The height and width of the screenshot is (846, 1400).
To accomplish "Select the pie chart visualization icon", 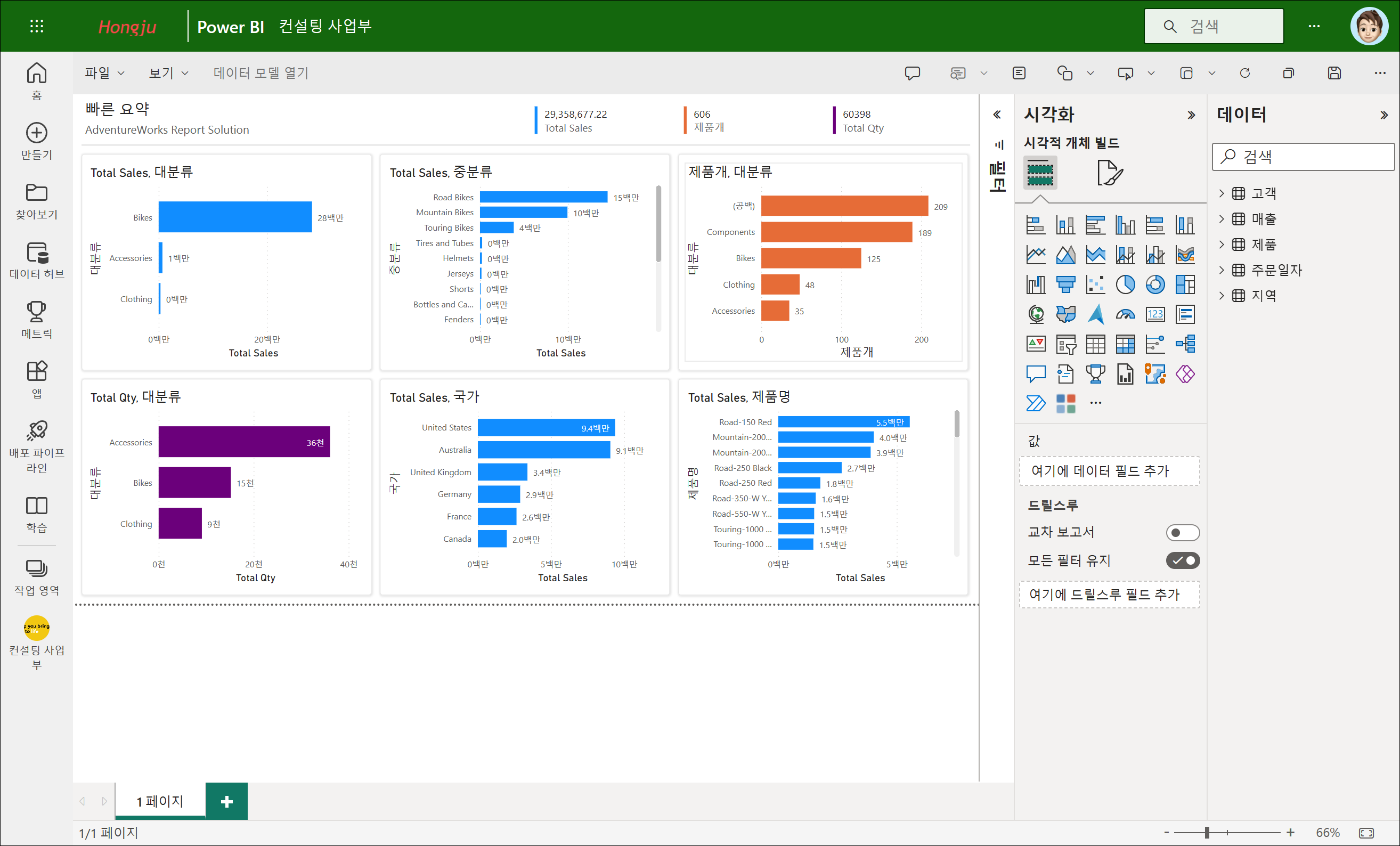I will pos(1125,284).
